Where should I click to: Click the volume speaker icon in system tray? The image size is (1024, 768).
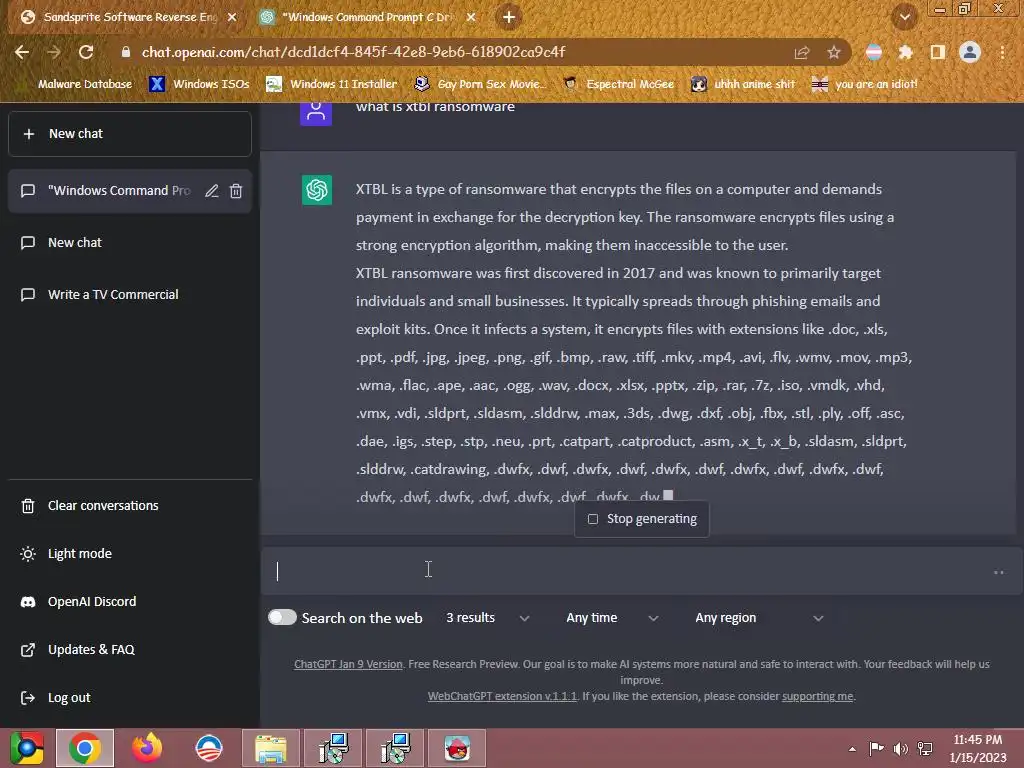(901, 749)
